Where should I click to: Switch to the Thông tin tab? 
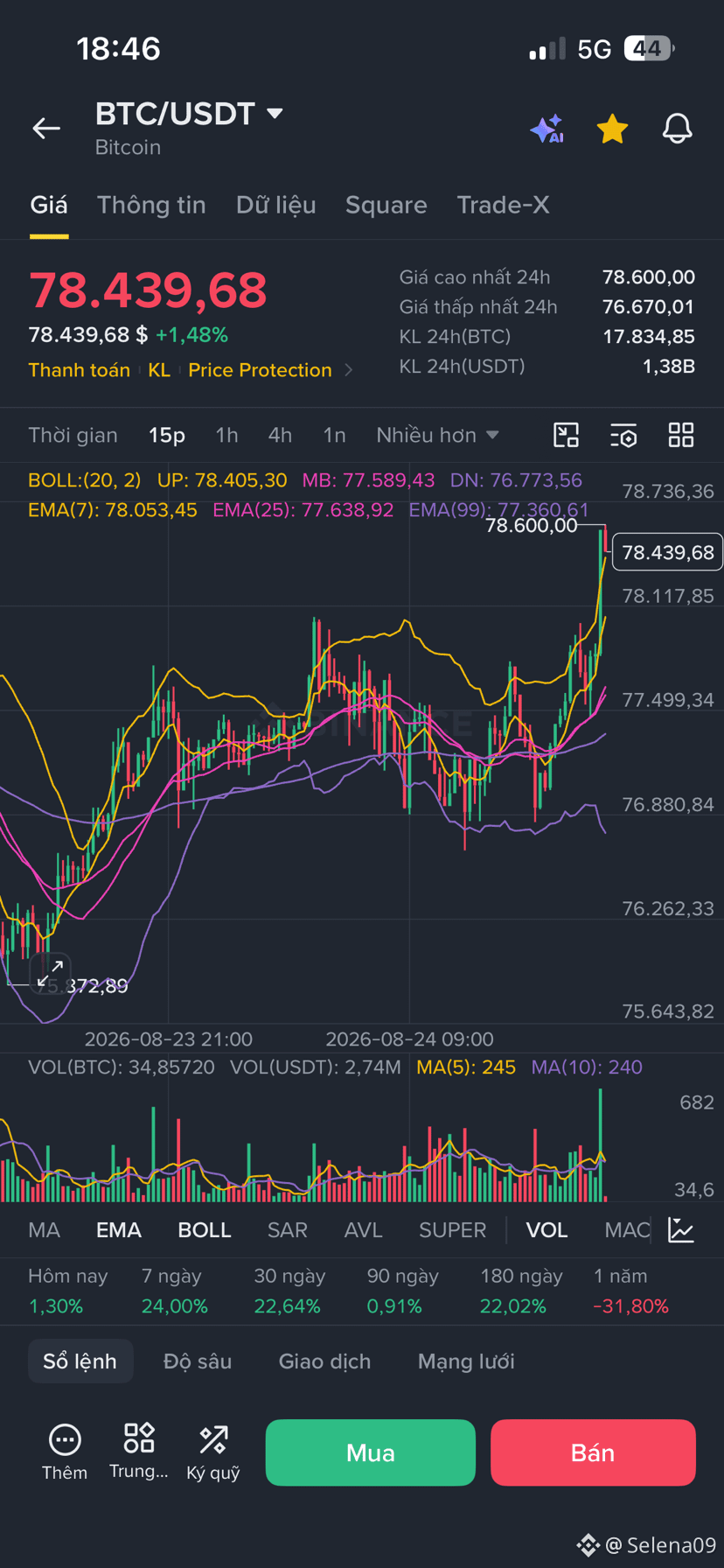pos(151,205)
